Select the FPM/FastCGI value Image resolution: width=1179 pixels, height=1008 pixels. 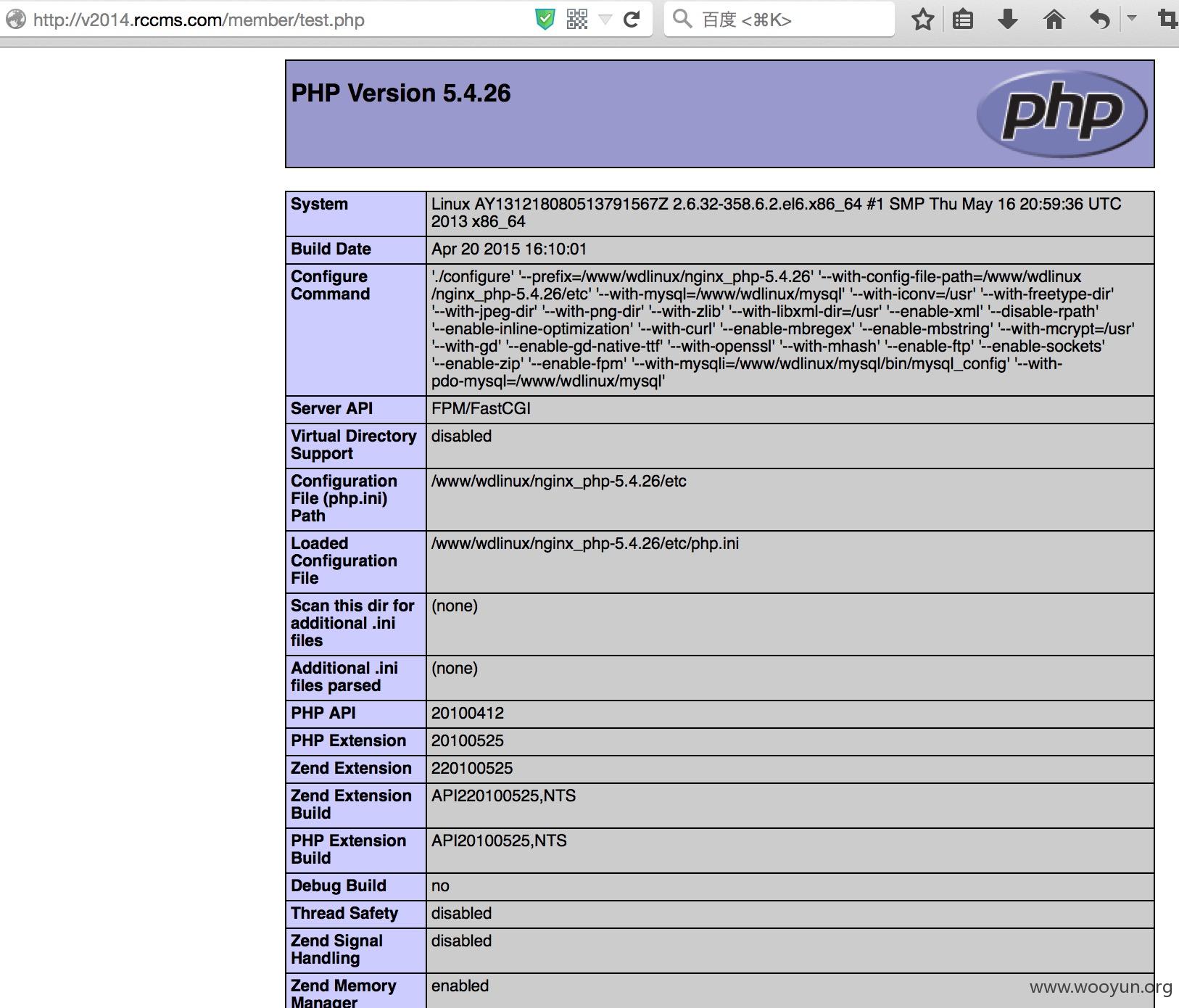(481, 409)
